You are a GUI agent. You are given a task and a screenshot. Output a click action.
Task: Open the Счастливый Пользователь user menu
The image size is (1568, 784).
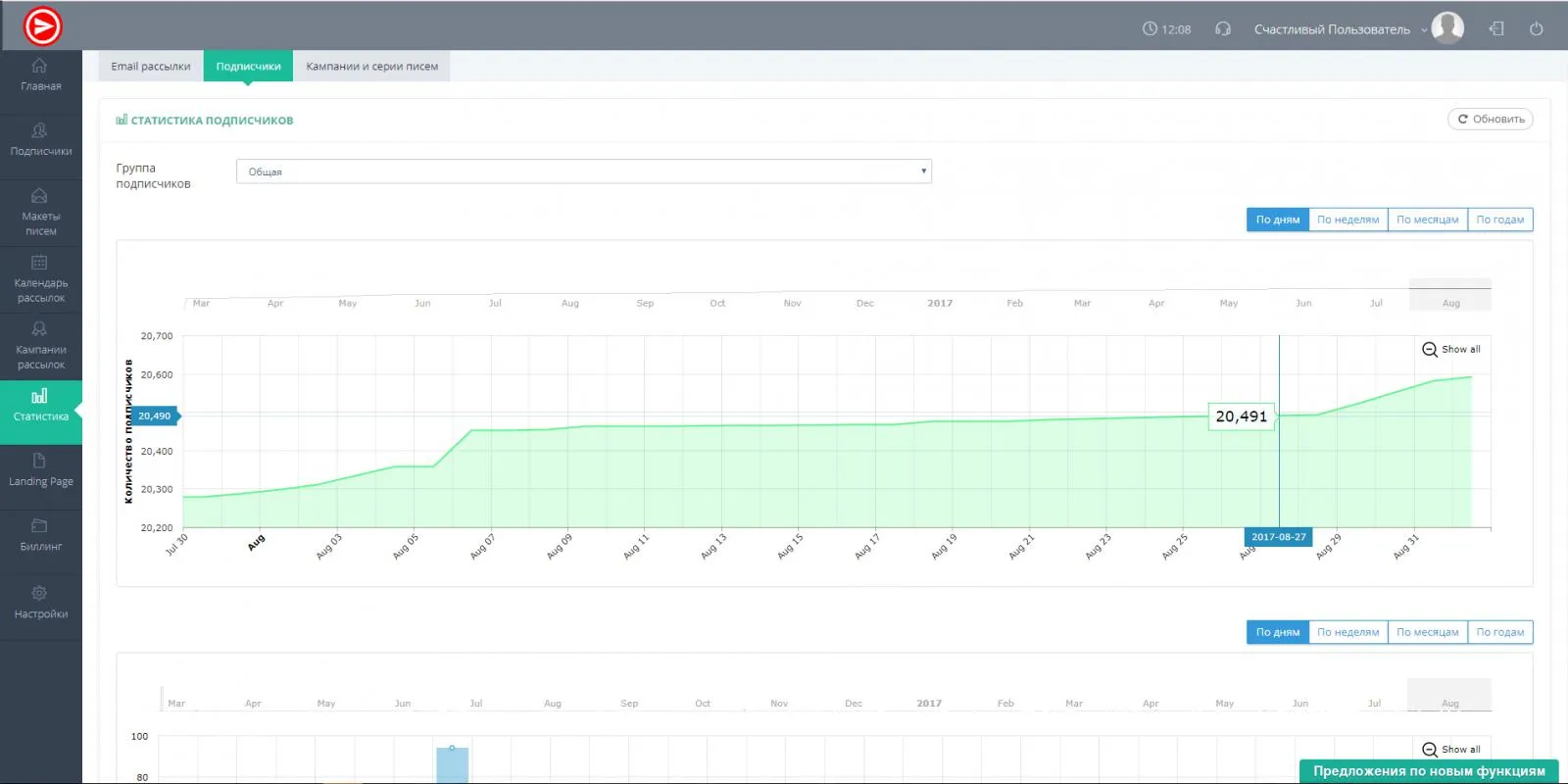coord(1339,29)
